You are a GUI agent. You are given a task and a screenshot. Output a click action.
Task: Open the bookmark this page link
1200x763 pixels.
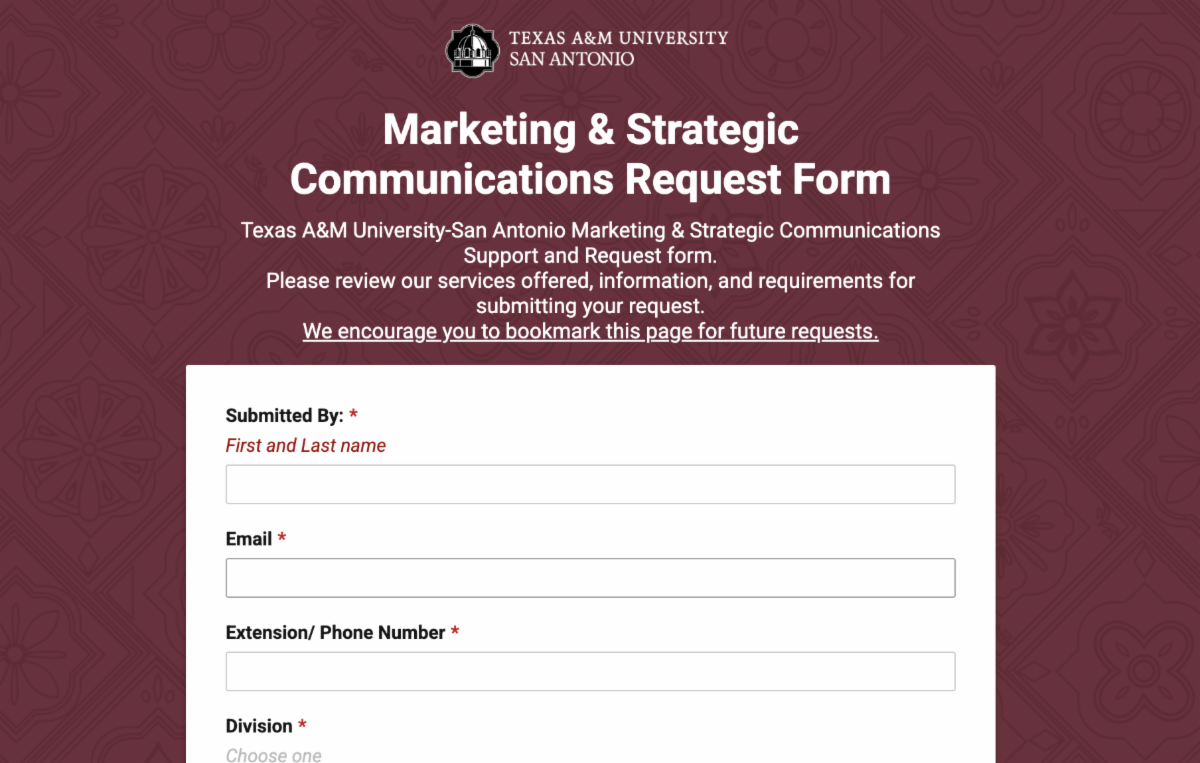590,331
